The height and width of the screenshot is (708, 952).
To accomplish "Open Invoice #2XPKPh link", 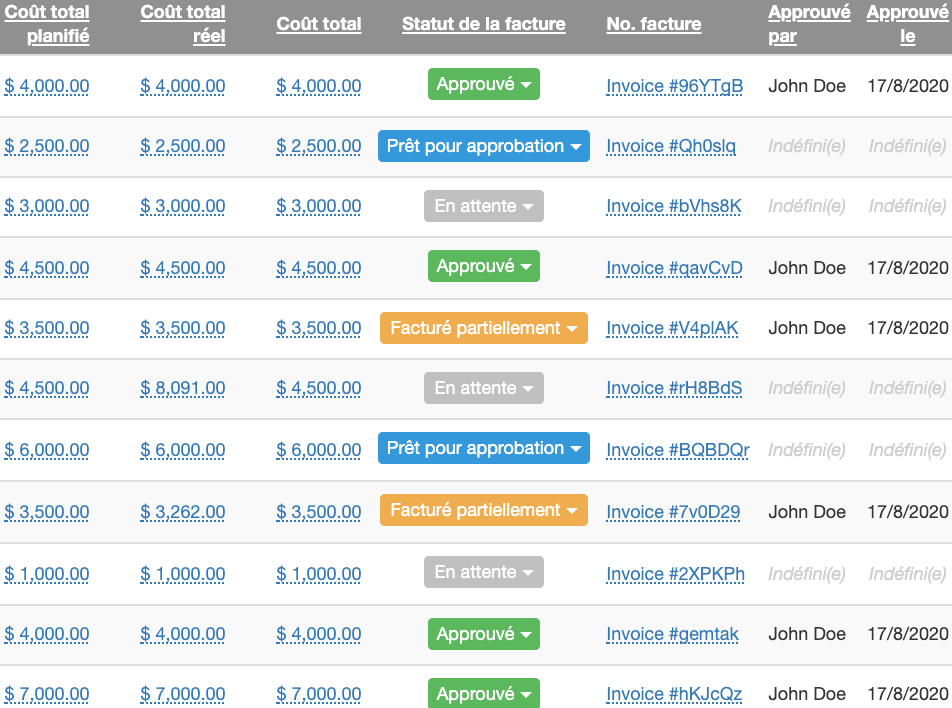I will click(675, 574).
